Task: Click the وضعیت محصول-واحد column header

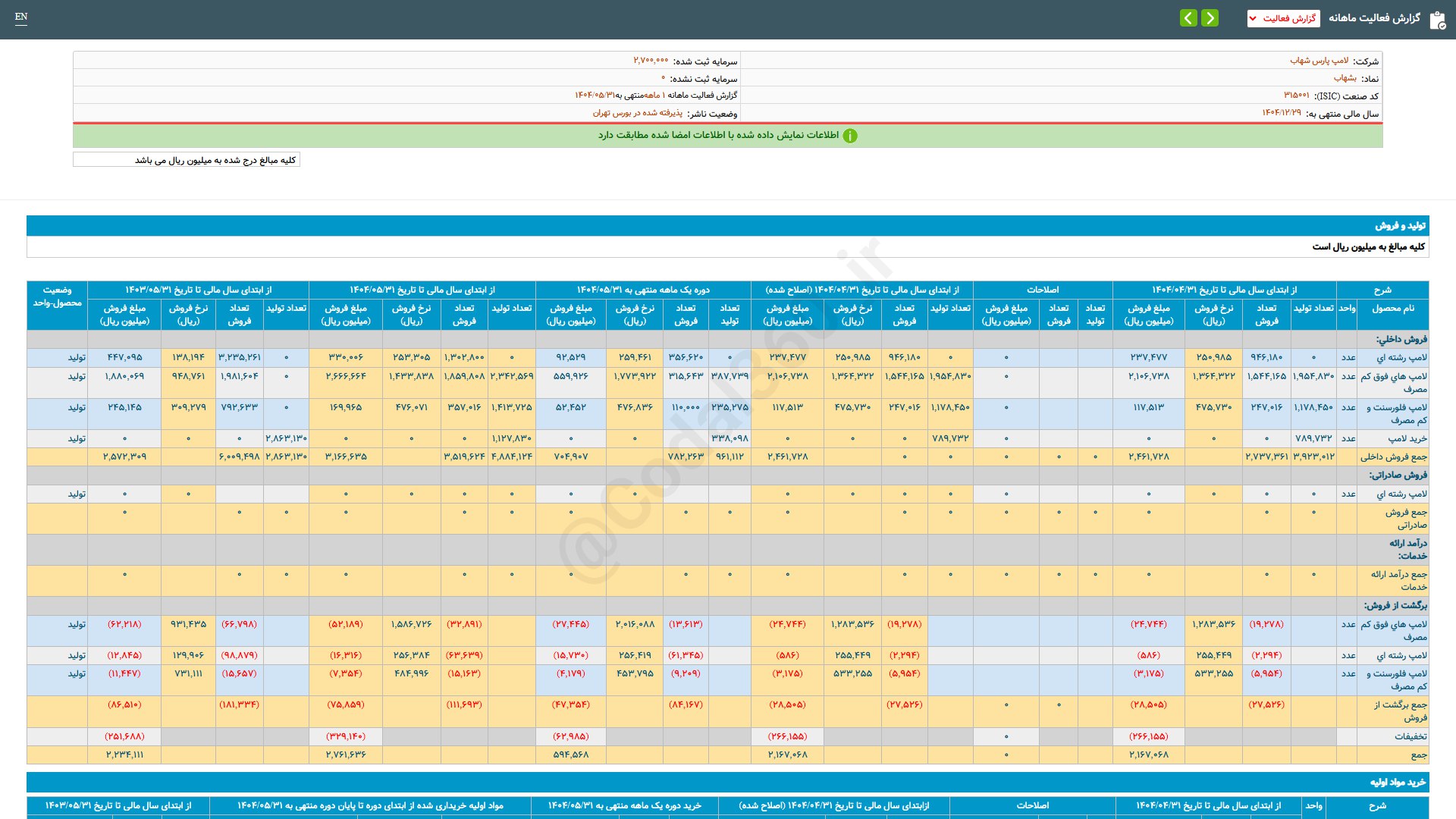Action: point(57,297)
